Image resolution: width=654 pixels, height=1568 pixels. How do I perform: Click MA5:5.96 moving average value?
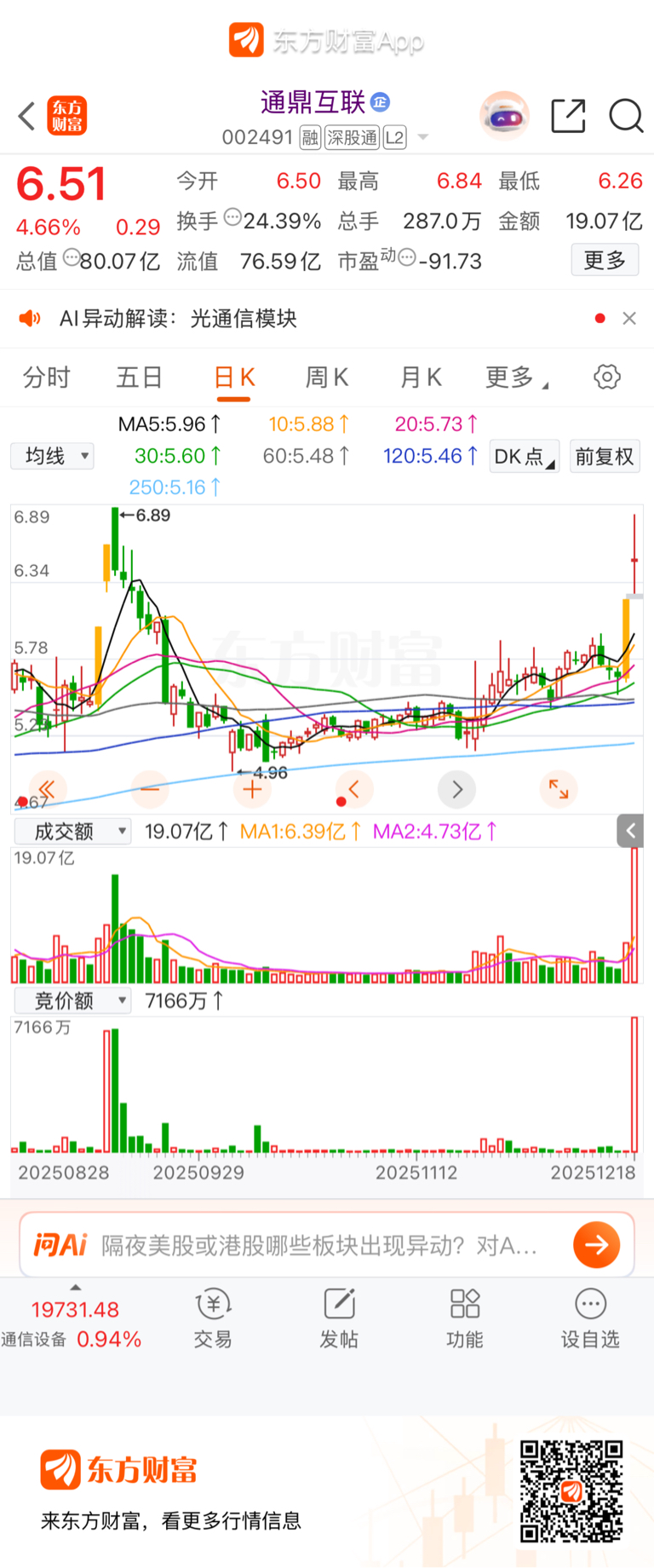169,424
